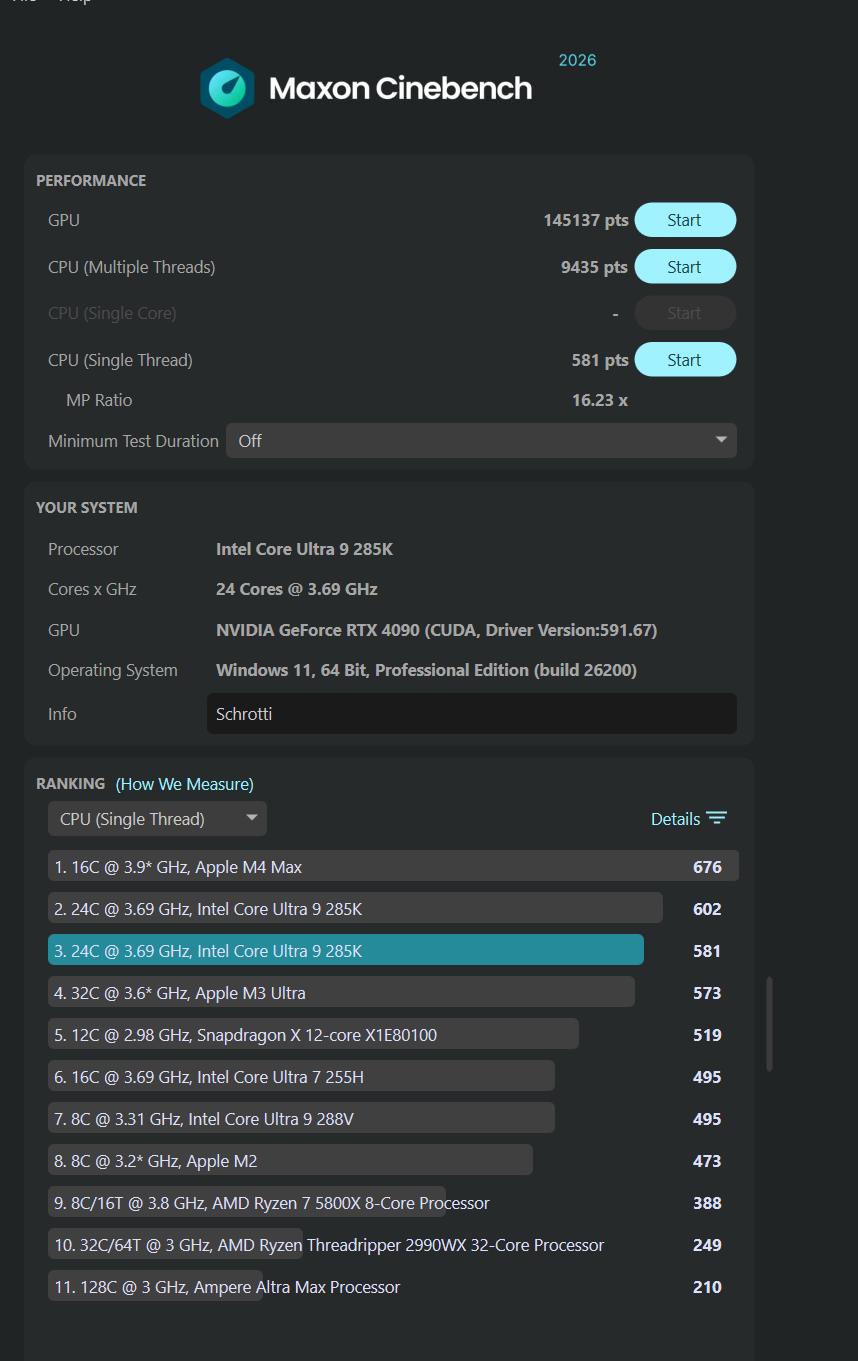Click the Maxon Cinebench hexagon logo
Screen dimensions: 858x1361
click(226, 88)
